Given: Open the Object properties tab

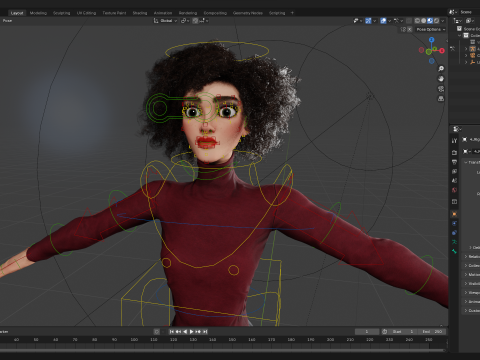Looking at the screenshot, I should (454, 214).
